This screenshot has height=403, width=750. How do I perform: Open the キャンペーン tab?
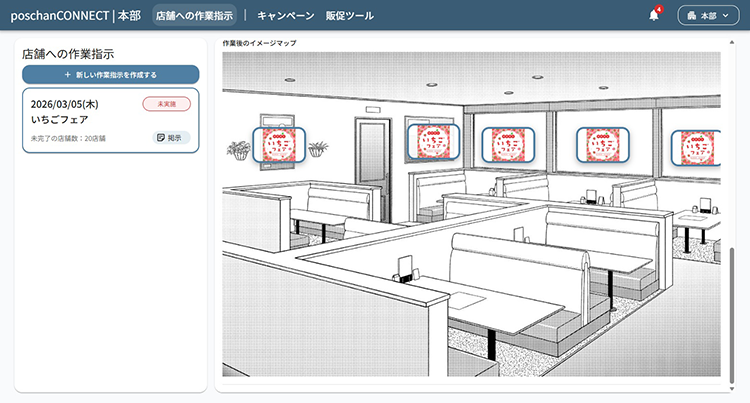point(285,16)
